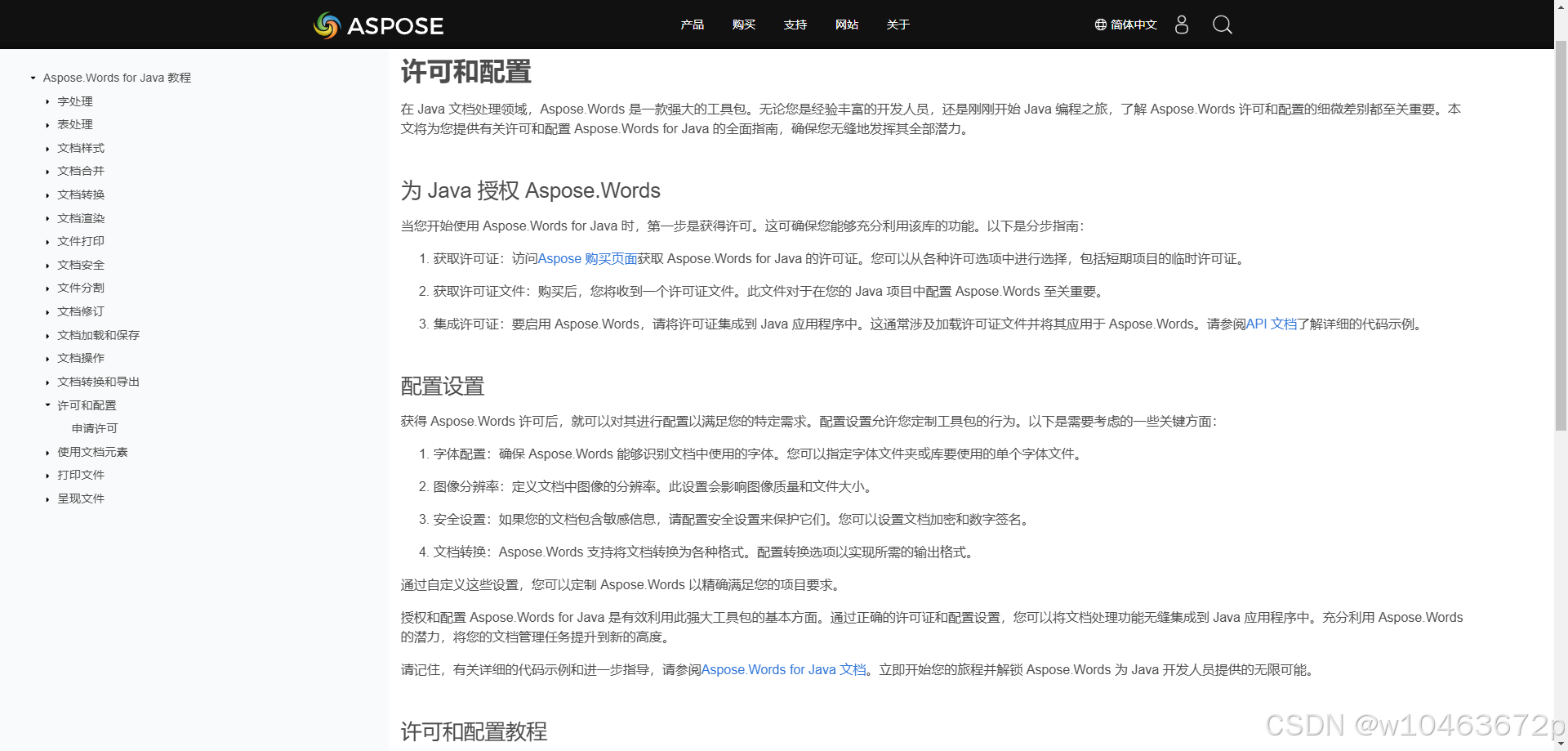Expand the 文档安全 tree arrow
Viewport: 1568px width, 751px height.
[x=47, y=266]
